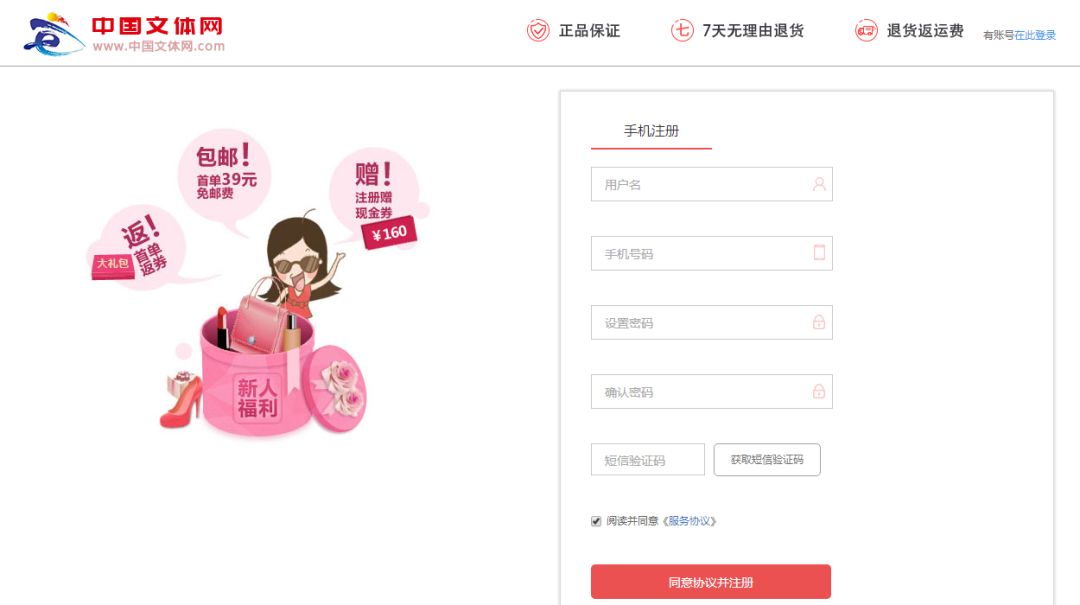This screenshot has width=1080, height=605.
Task: Focus the 确认密码 input field
Action: coord(712,391)
